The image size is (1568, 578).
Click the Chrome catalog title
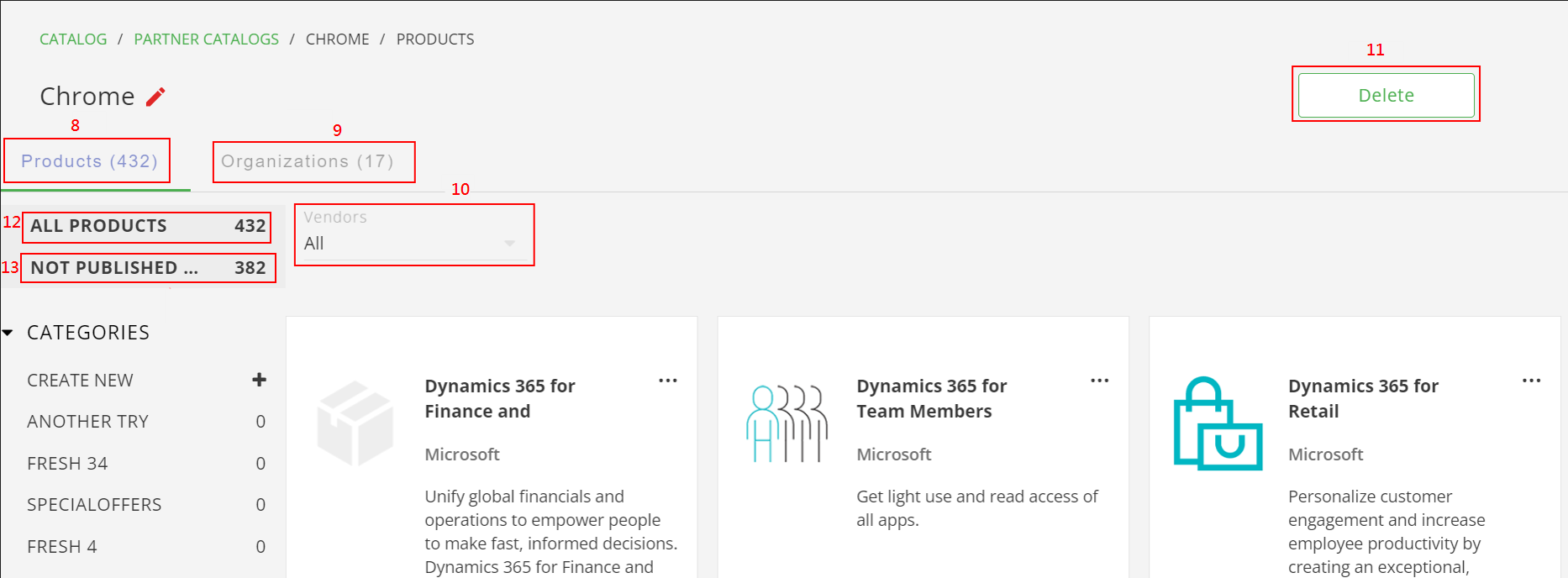87,97
